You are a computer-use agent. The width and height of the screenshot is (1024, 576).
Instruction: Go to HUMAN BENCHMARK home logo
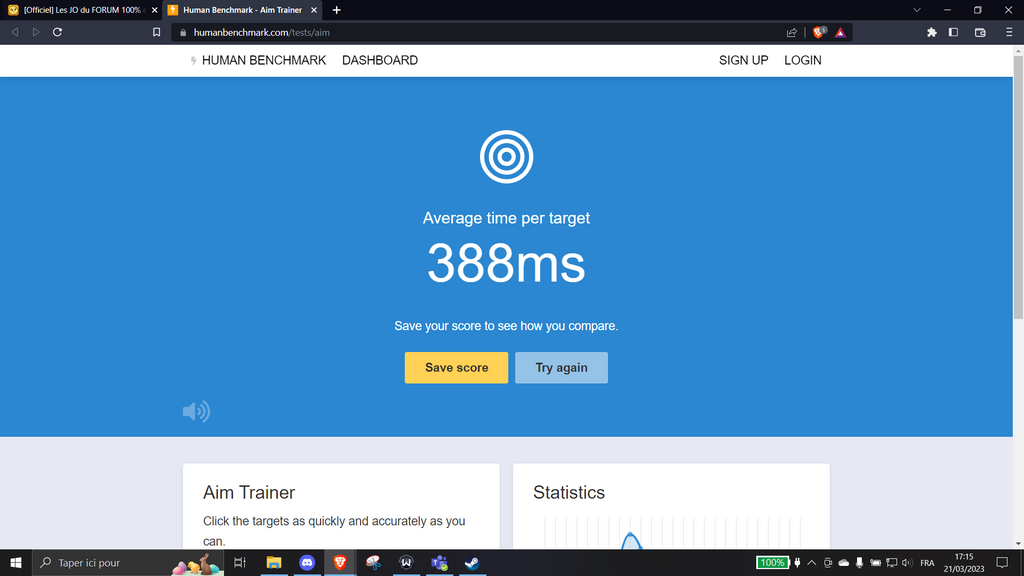(258, 60)
